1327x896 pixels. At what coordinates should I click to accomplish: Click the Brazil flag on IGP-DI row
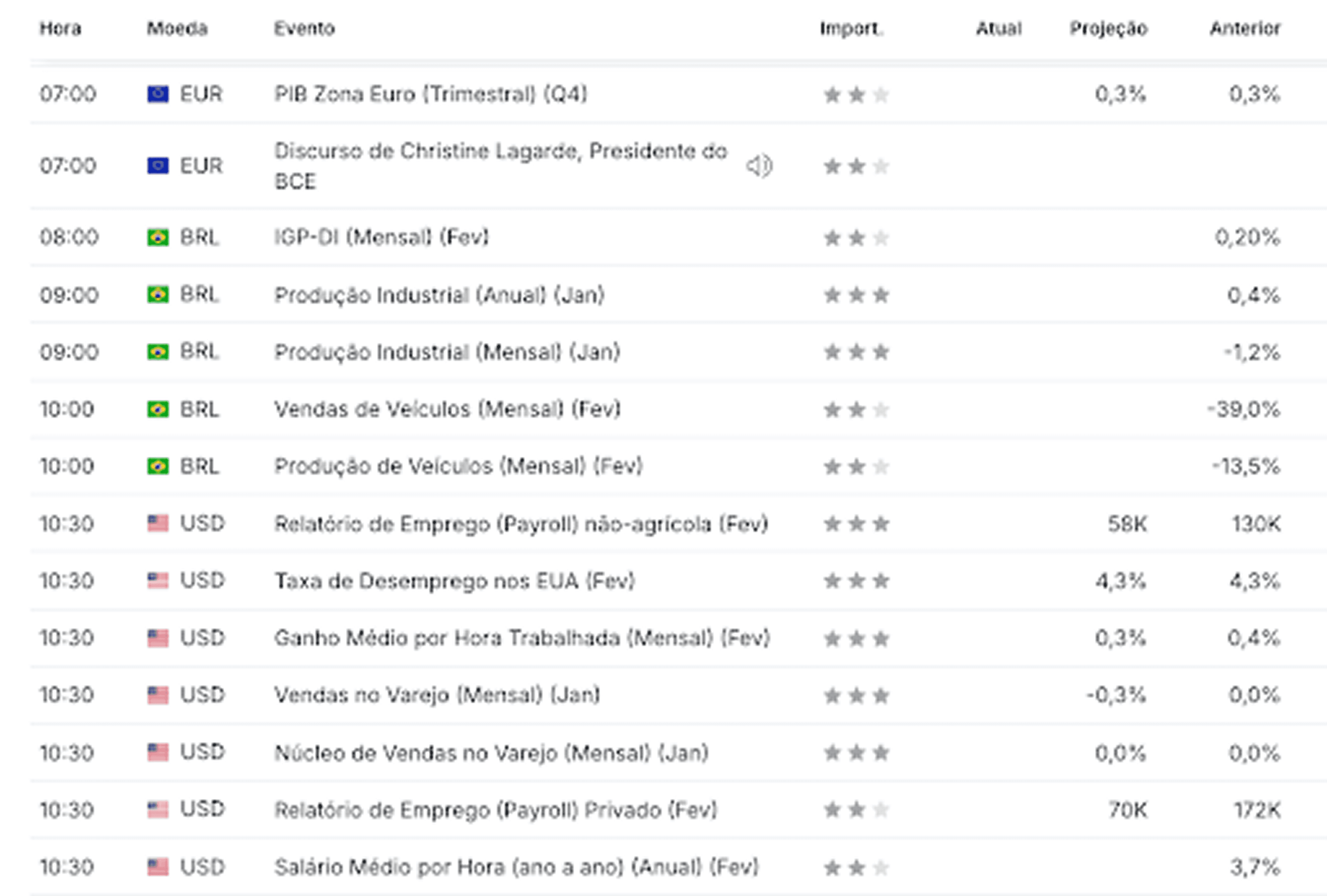(x=158, y=237)
